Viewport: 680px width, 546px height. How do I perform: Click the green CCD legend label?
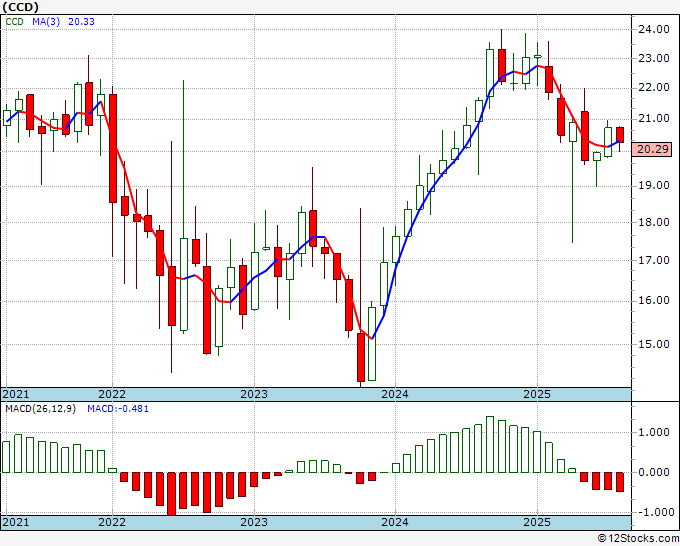tap(15, 22)
